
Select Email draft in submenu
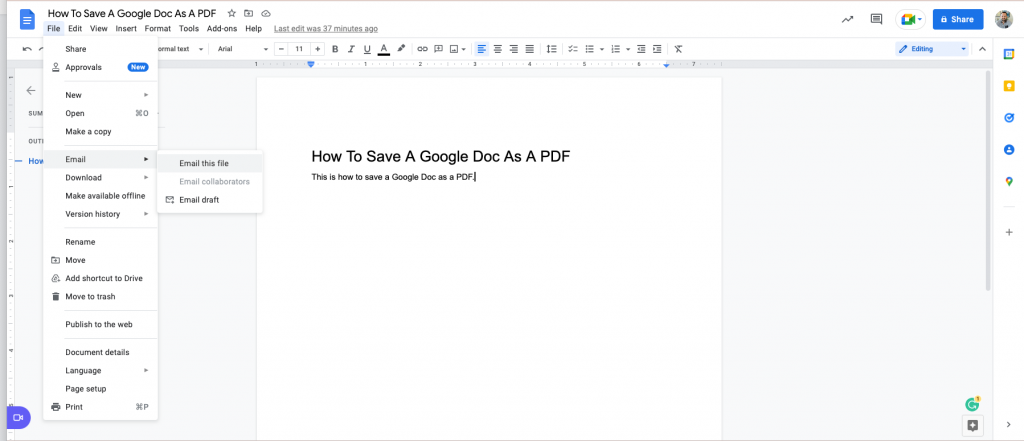point(210,200)
